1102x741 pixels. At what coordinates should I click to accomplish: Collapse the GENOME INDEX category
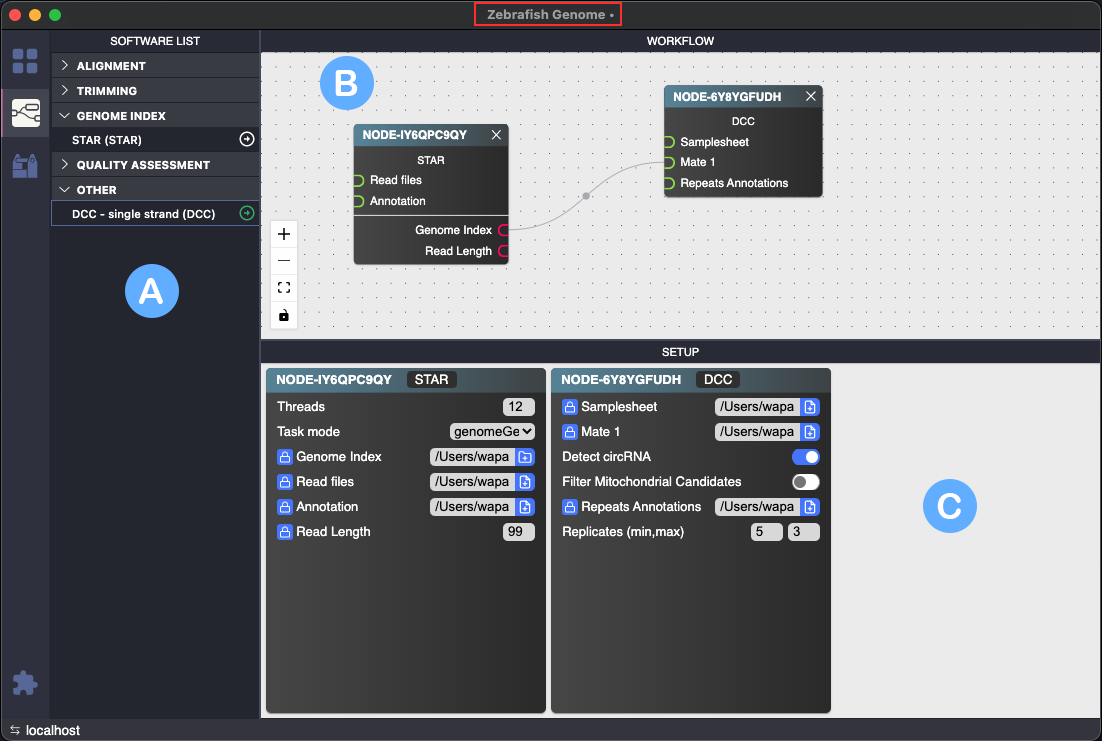click(121, 116)
